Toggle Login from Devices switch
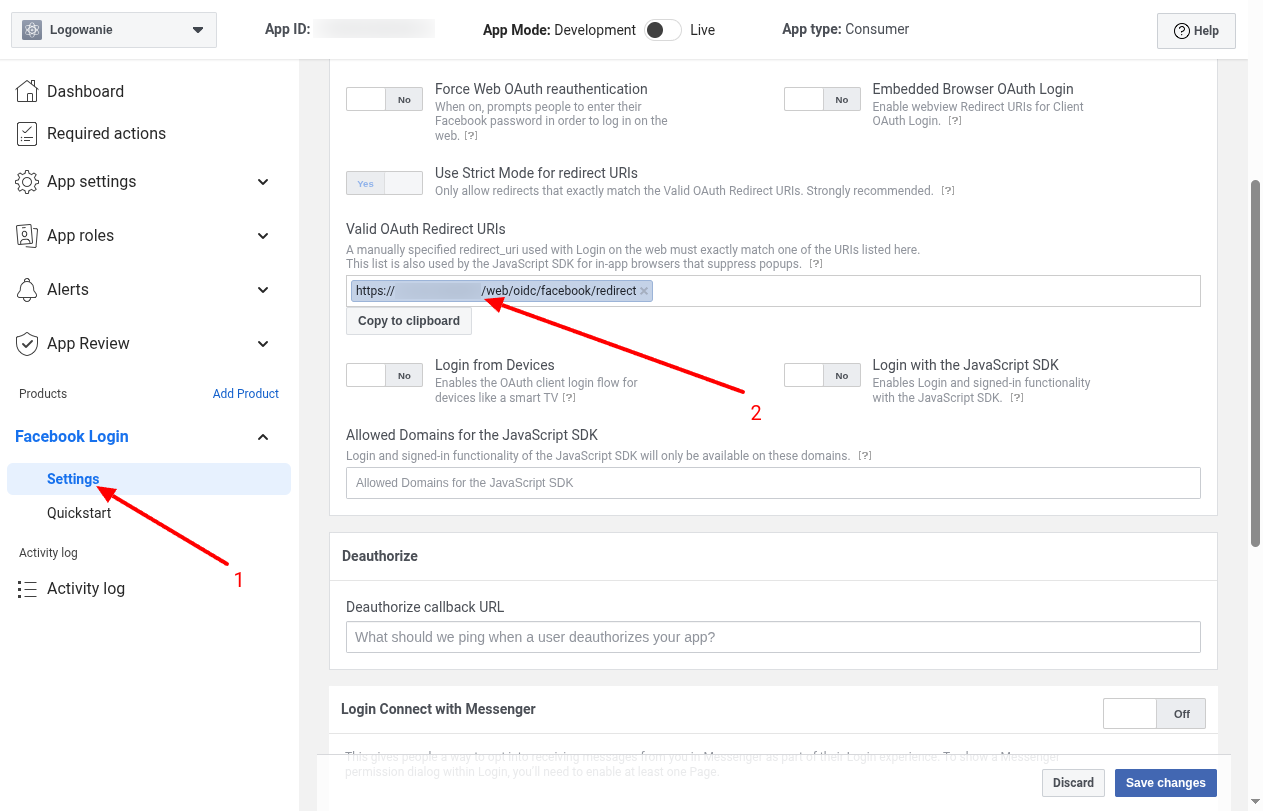 click(384, 375)
